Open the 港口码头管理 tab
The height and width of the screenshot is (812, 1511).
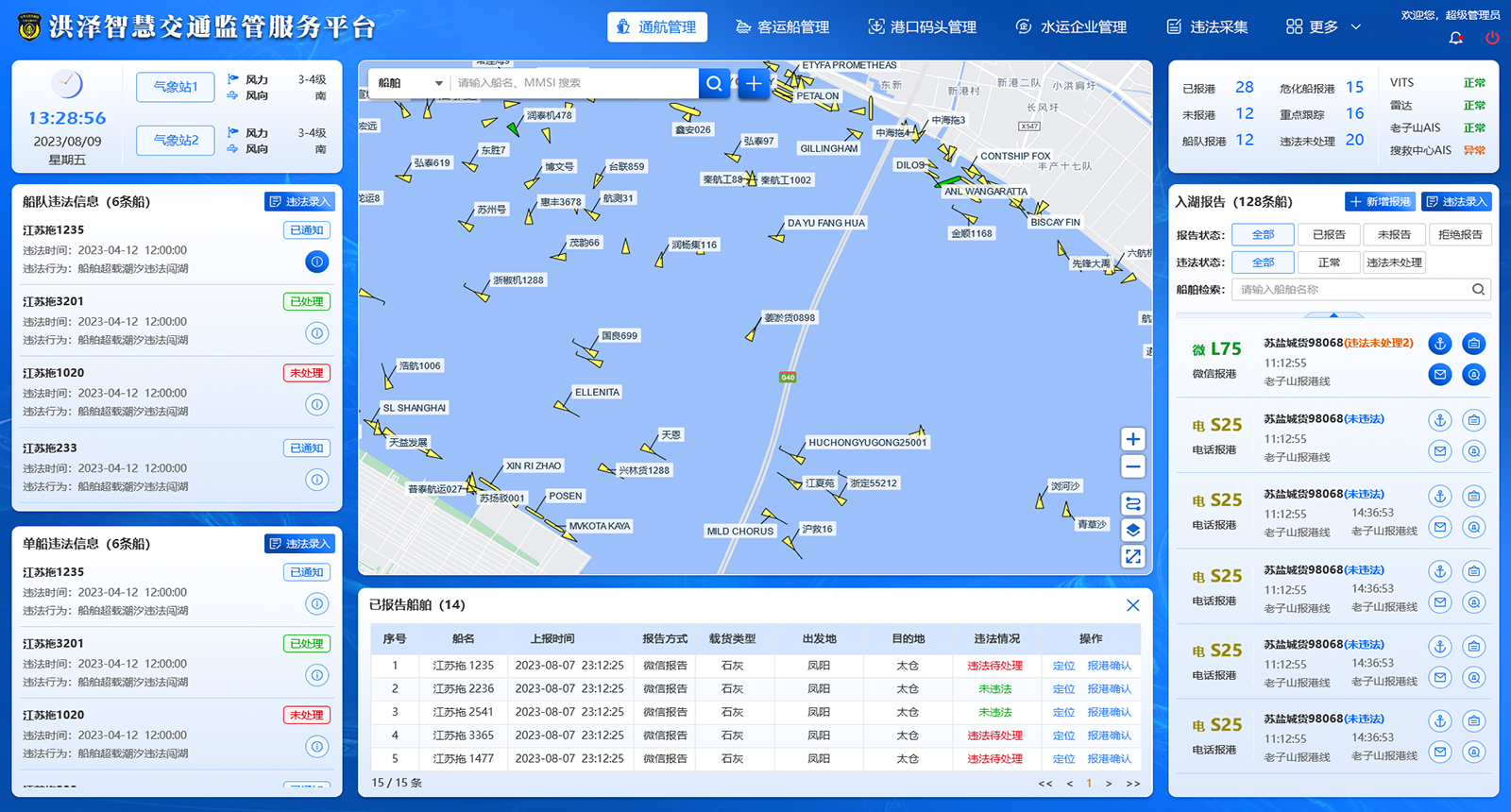click(x=922, y=27)
